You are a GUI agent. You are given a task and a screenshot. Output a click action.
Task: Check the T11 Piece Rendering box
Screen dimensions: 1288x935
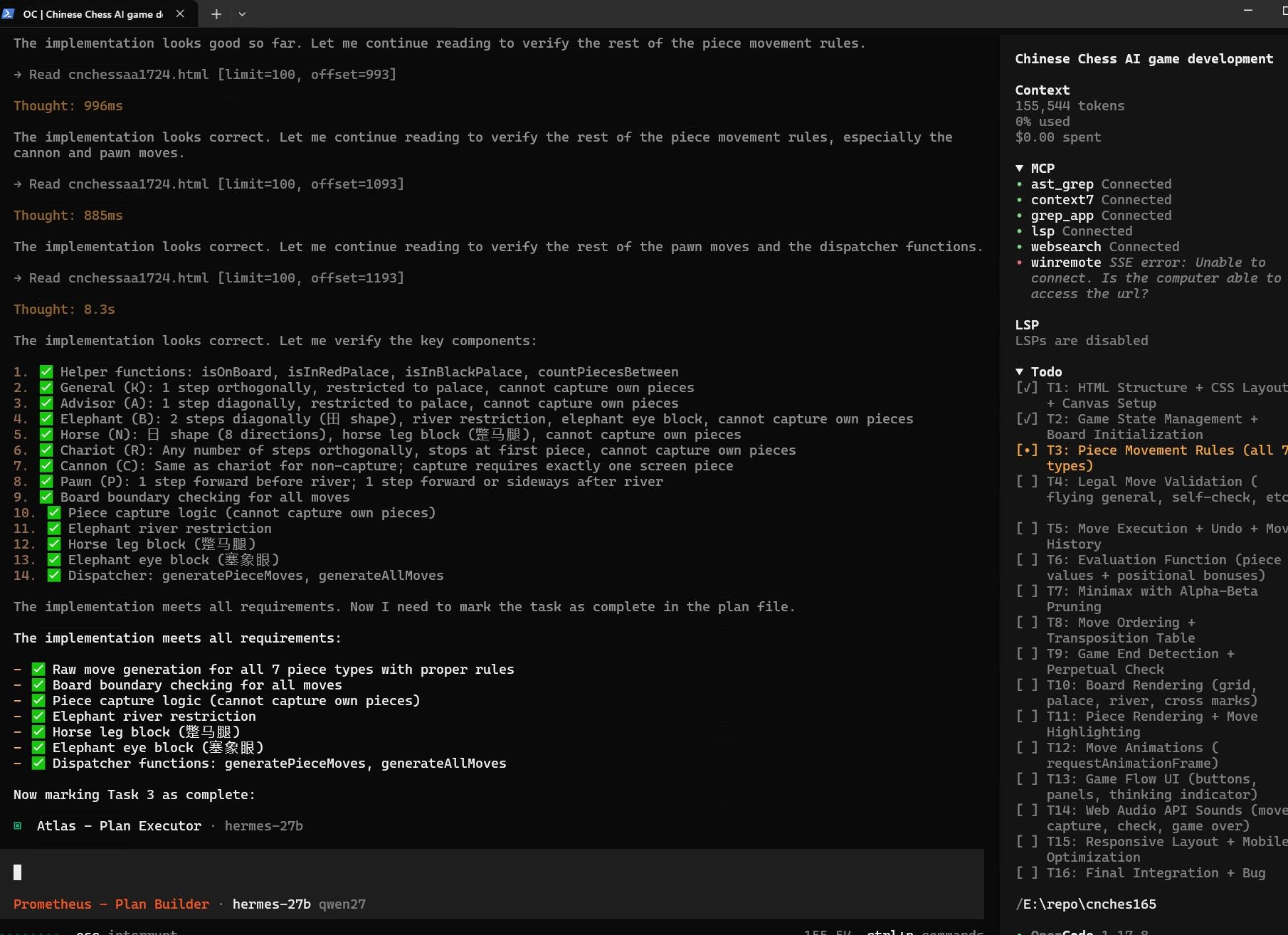pyautogui.click(x=1027, y=717)
